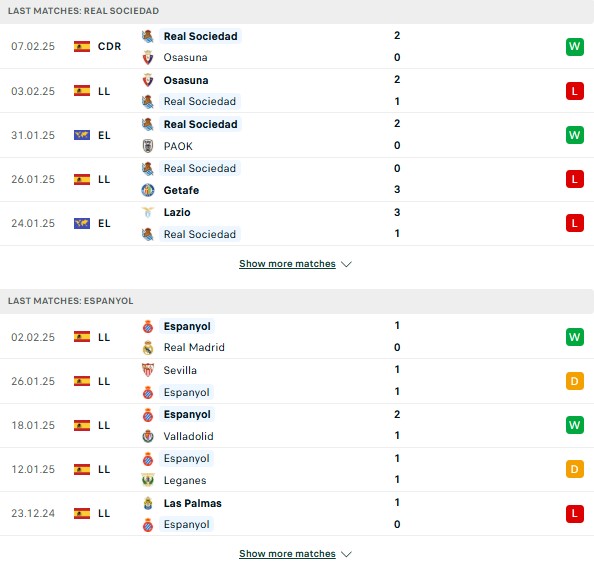Click the Sevilla club crest icon
This screenshot has width=594, height=569.
(148, 370)
